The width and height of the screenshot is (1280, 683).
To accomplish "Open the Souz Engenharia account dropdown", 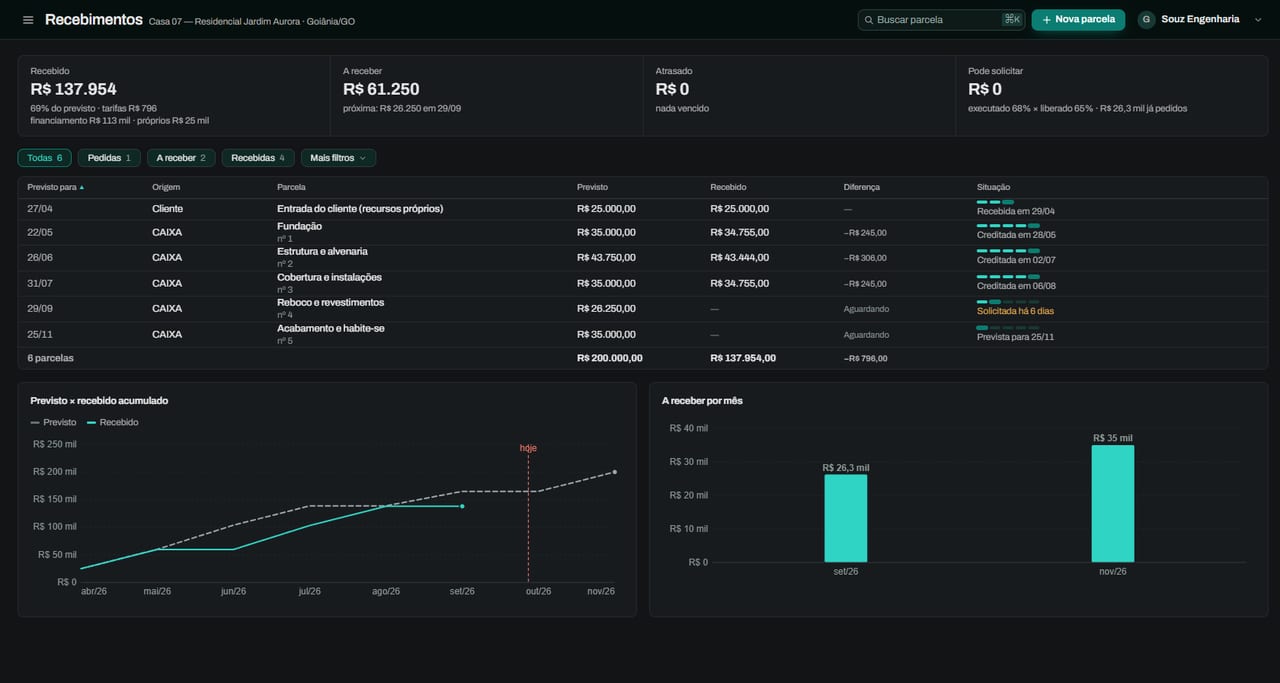I will tap(1200, 20).
